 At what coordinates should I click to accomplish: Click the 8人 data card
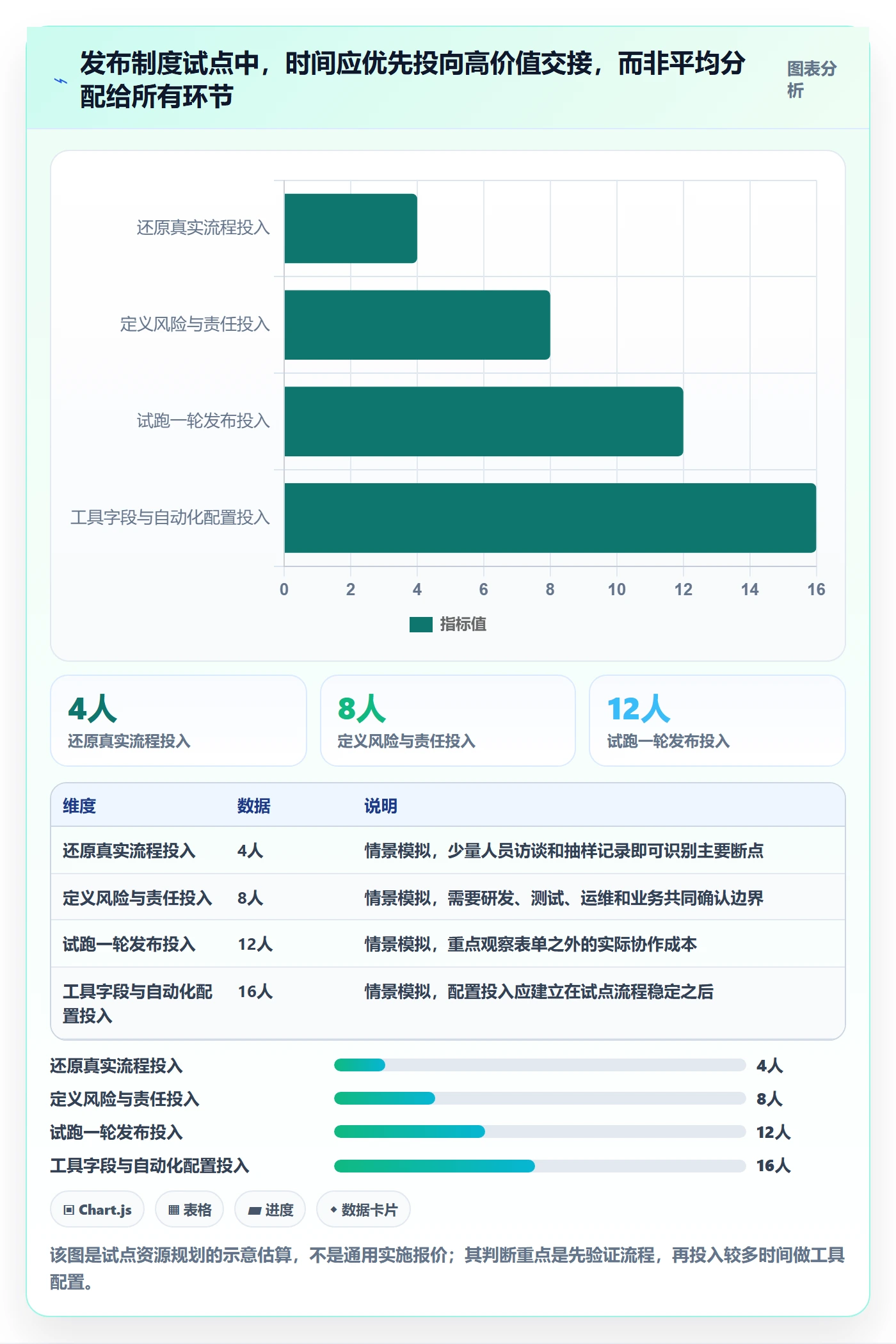(x=448, y=721)
